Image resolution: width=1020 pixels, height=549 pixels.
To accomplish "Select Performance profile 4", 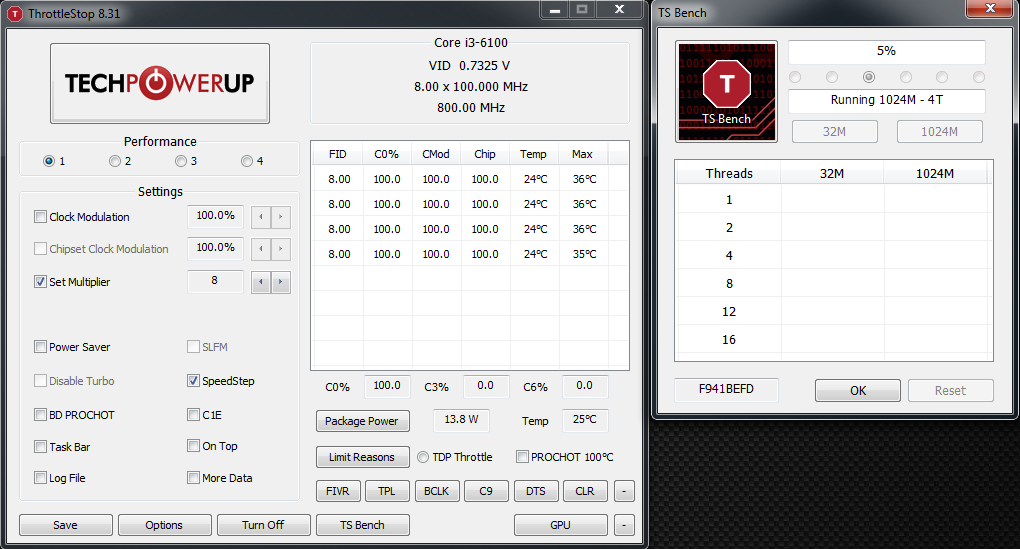I will pyautogui.click(x=247, y=161).
